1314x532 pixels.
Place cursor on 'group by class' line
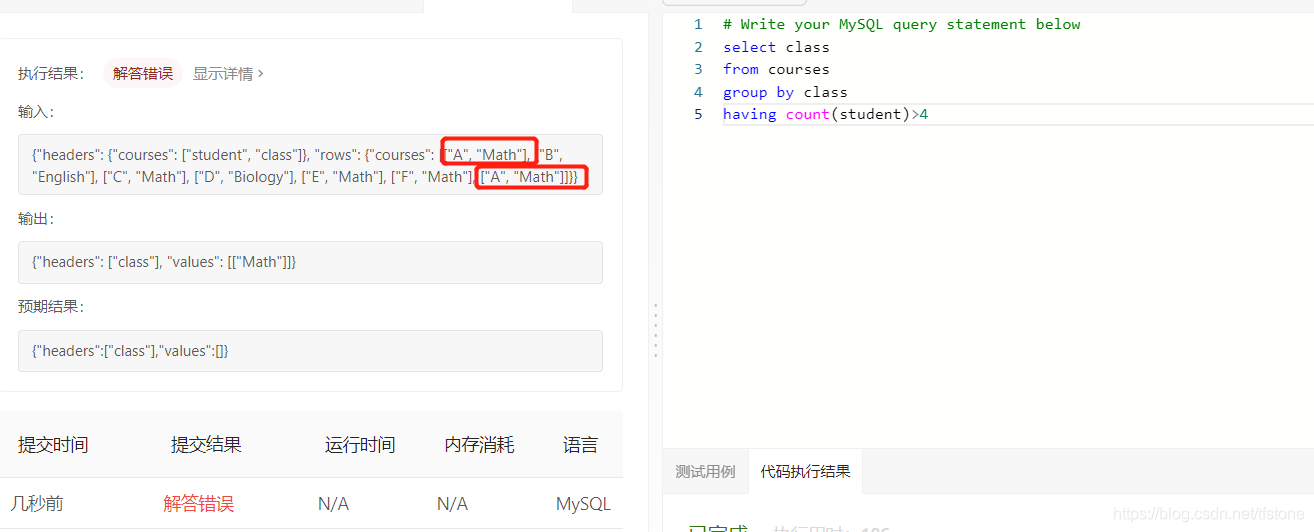coord(785,92)
